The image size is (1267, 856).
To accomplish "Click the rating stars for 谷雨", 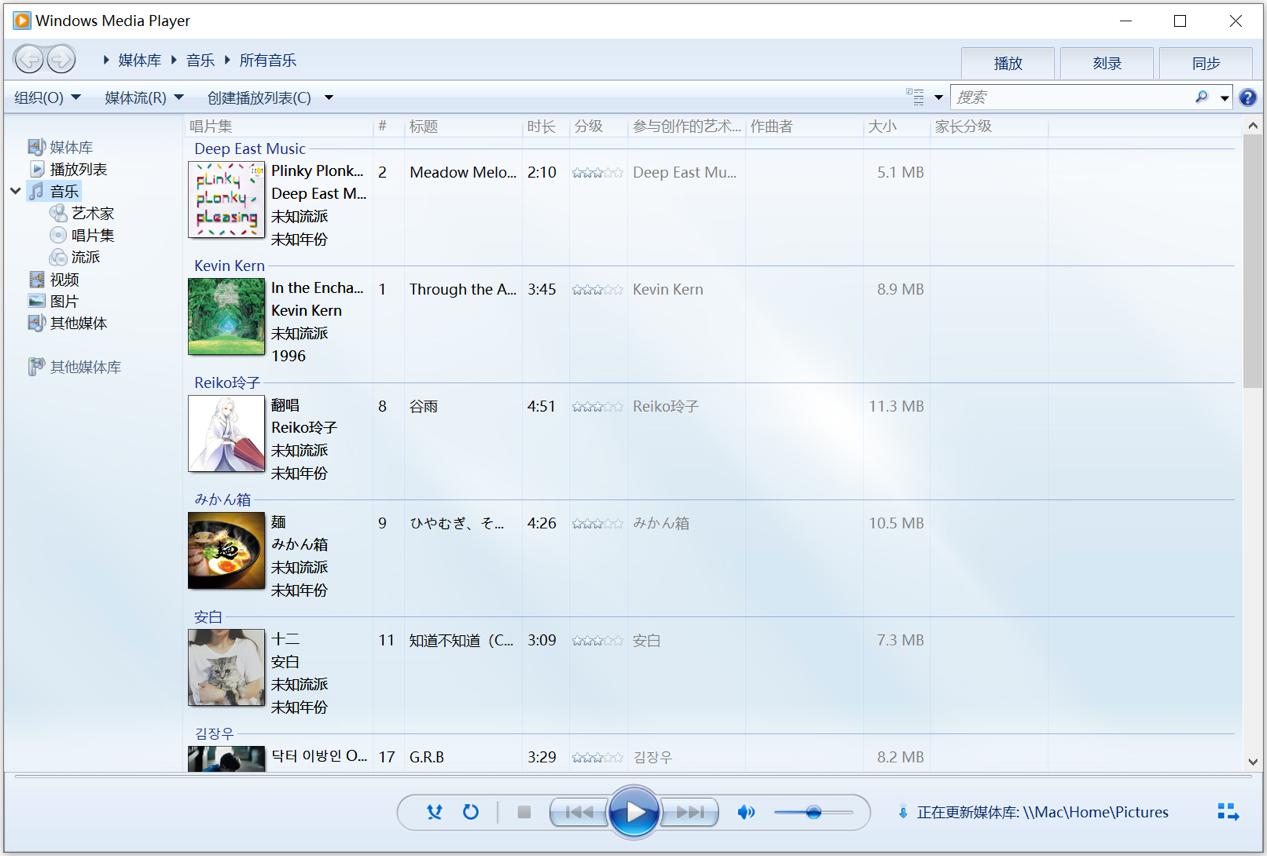I will [x=597, y=407].
